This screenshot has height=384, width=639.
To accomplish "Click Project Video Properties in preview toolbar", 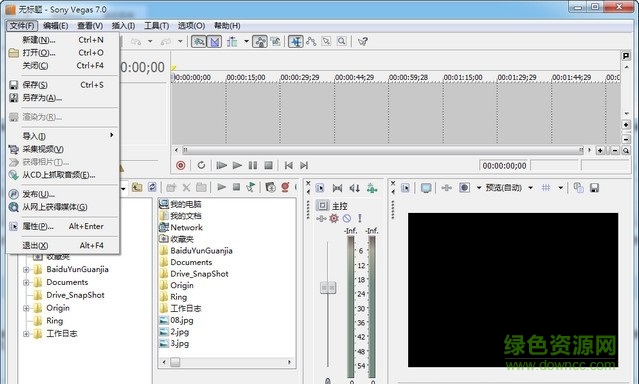I will pos(405,188).
